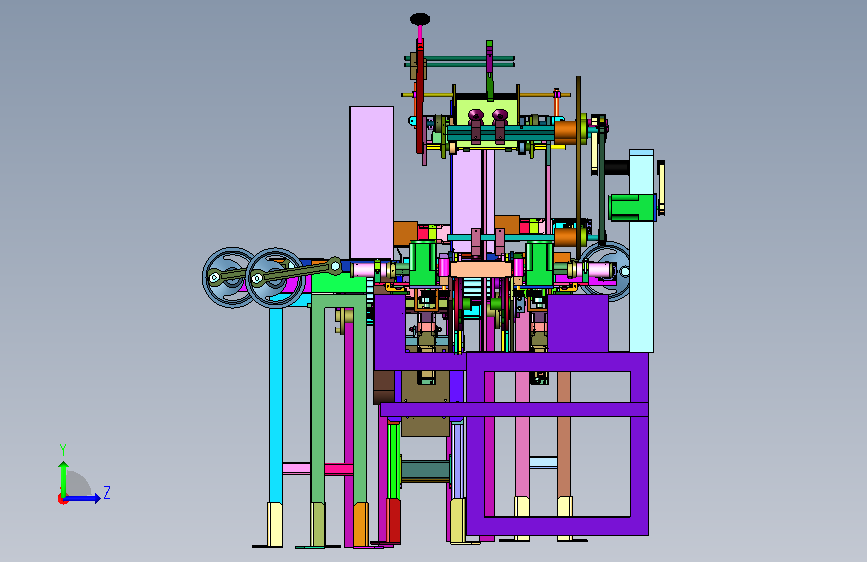Select the connecting rod linking the left handwheels
The width and height of the screenshot is (867, 562).
coord(296,270)
